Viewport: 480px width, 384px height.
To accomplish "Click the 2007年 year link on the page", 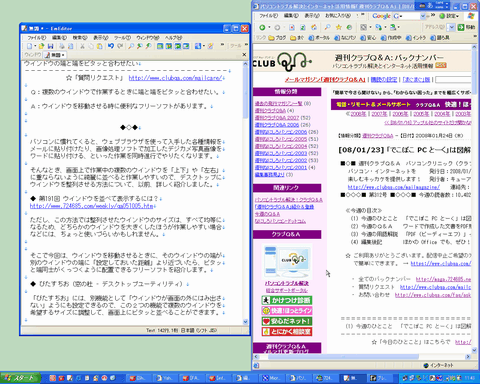I will point(379,114).
